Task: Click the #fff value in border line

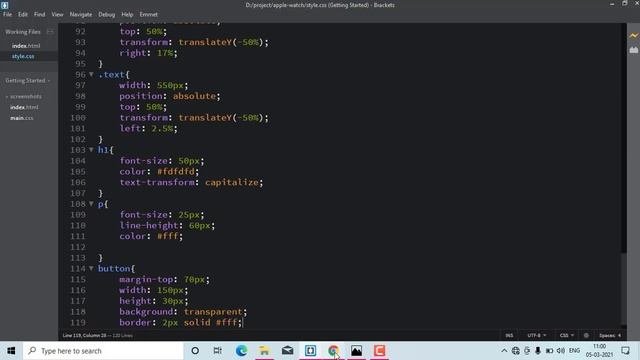Action: [227, 322]
